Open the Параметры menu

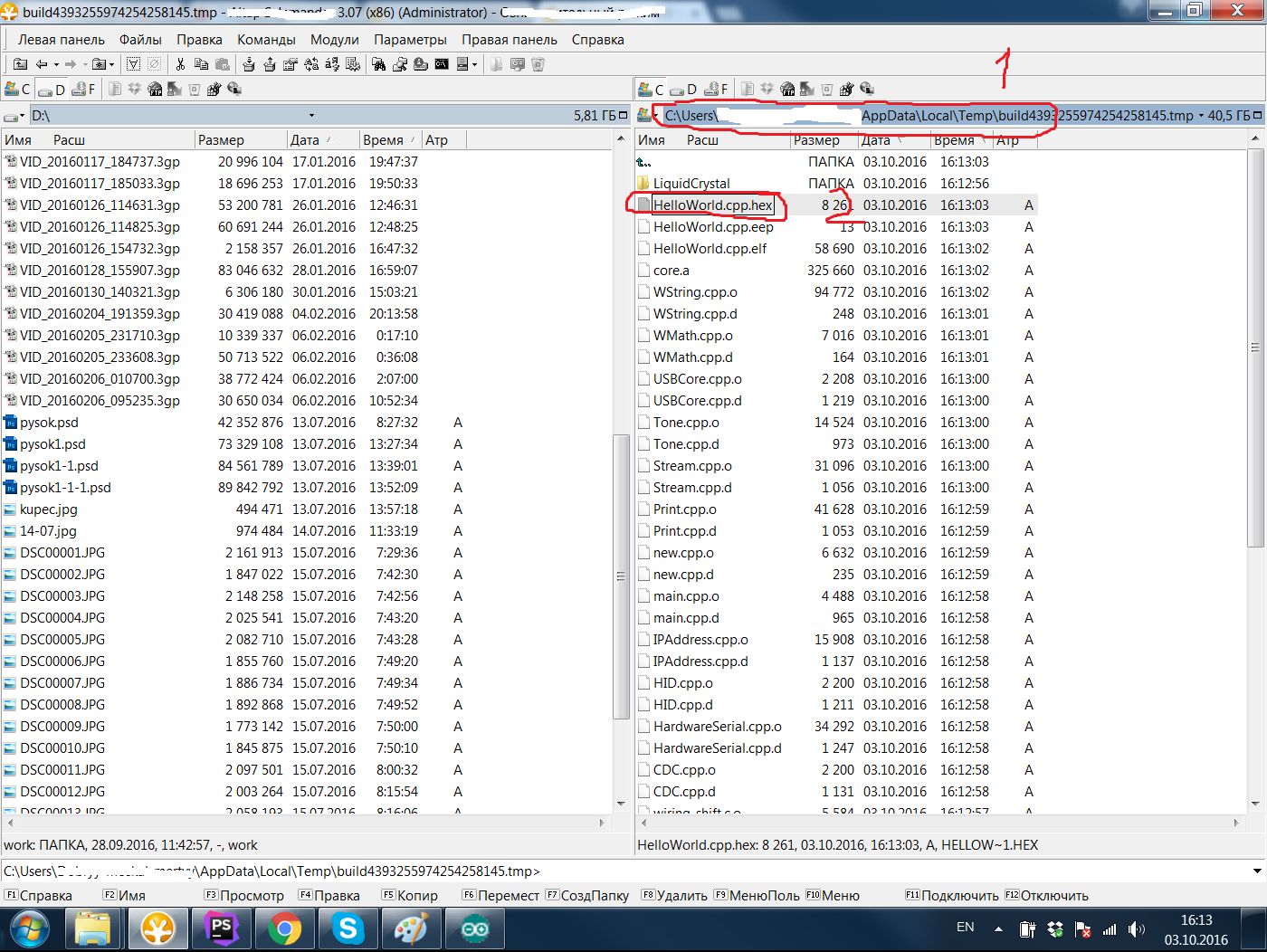coord(410,40)
